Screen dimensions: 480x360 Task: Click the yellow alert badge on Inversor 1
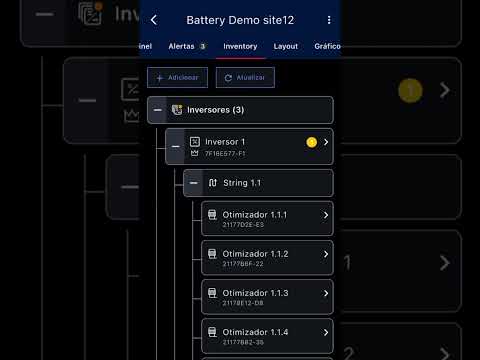(312, 142)
